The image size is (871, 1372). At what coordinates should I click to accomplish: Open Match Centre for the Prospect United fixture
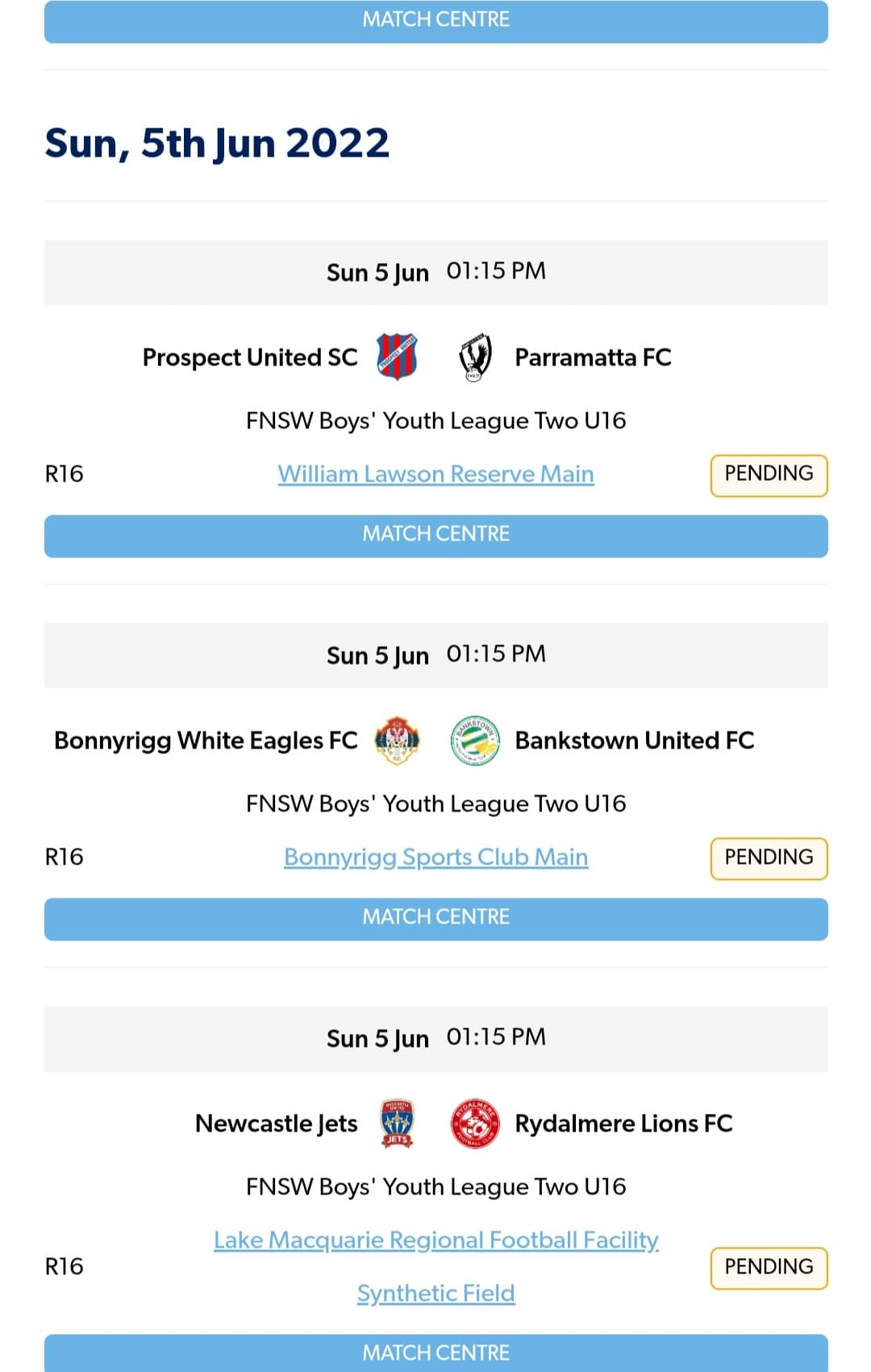(x=435, y=535)
